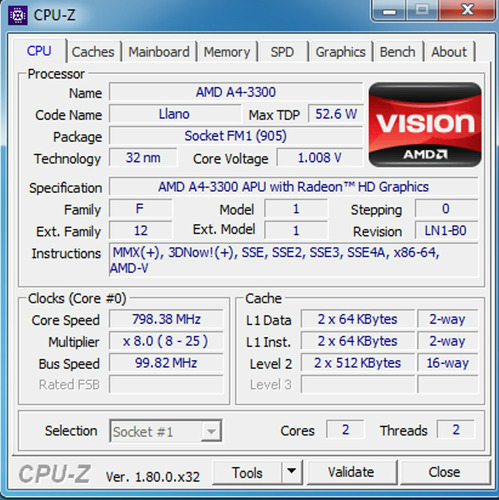Viewport: 499px width, 500px height.
Task: Click the empty Rated FSB field
Action: [166, 384]
